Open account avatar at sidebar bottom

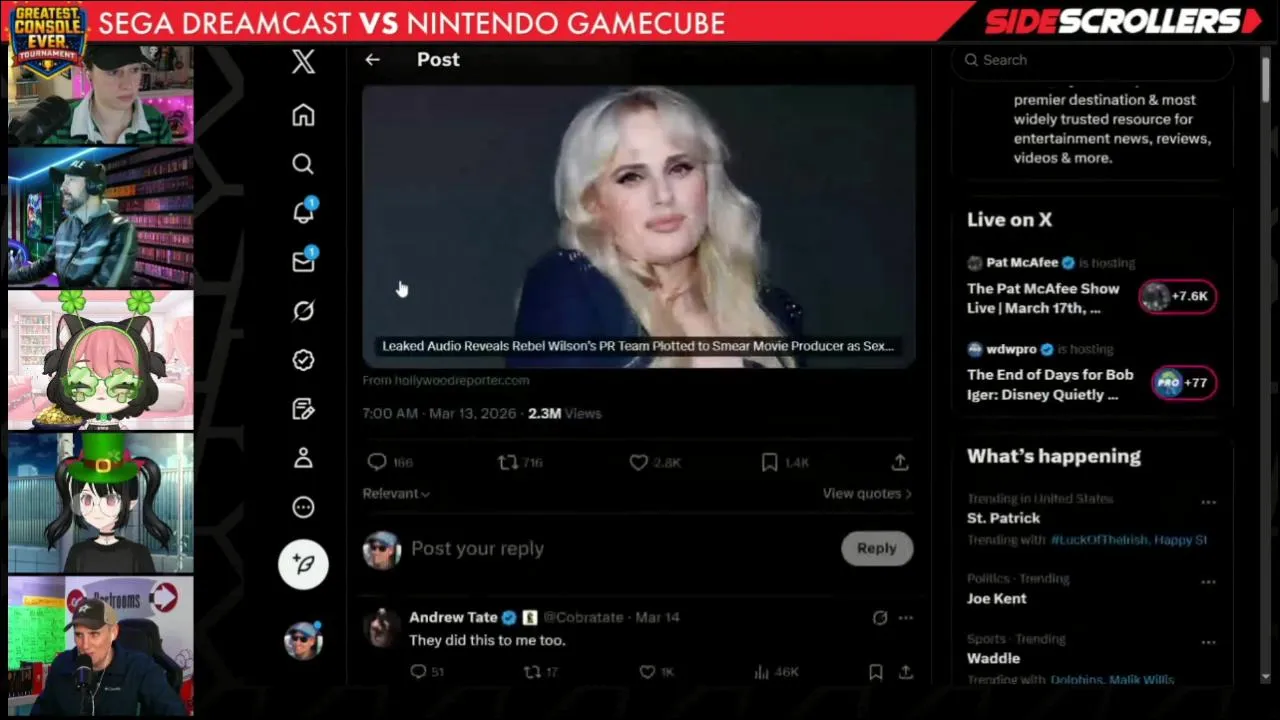pos(303,640)
